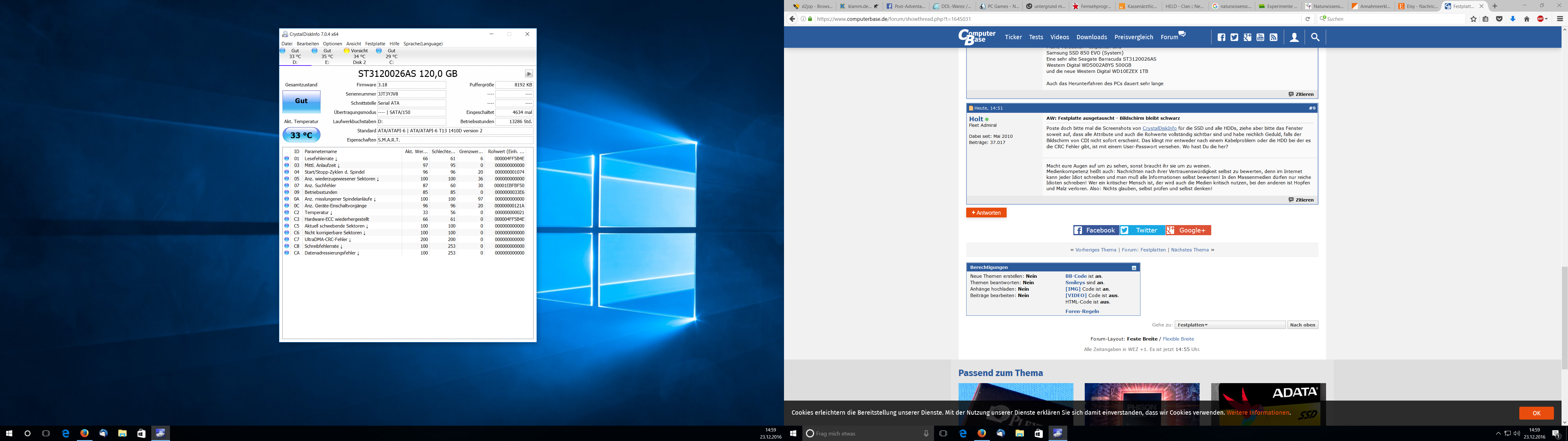
Task: Click the Firefox bookmark star icon
Action: [x=1473, y=19]
